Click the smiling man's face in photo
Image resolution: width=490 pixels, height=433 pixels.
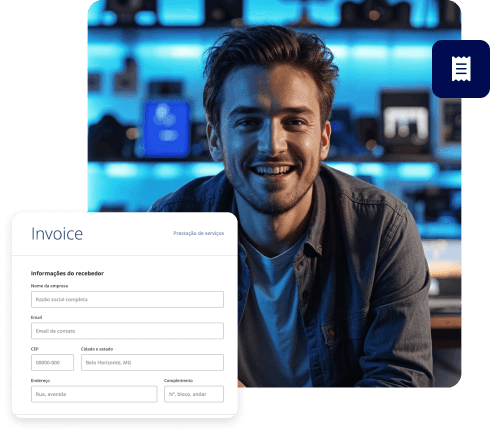(x=272, y=140)
